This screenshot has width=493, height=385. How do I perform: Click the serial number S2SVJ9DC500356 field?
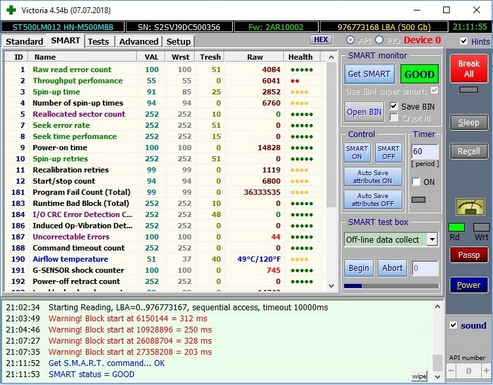(x=179, y=27)
